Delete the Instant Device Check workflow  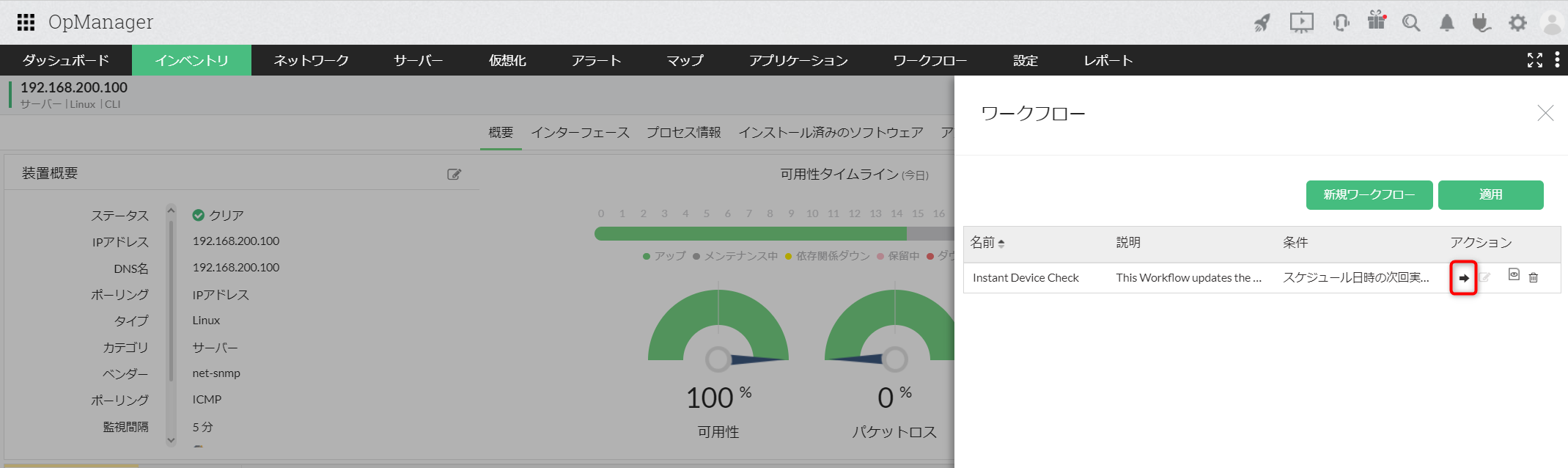[1533, 277]
